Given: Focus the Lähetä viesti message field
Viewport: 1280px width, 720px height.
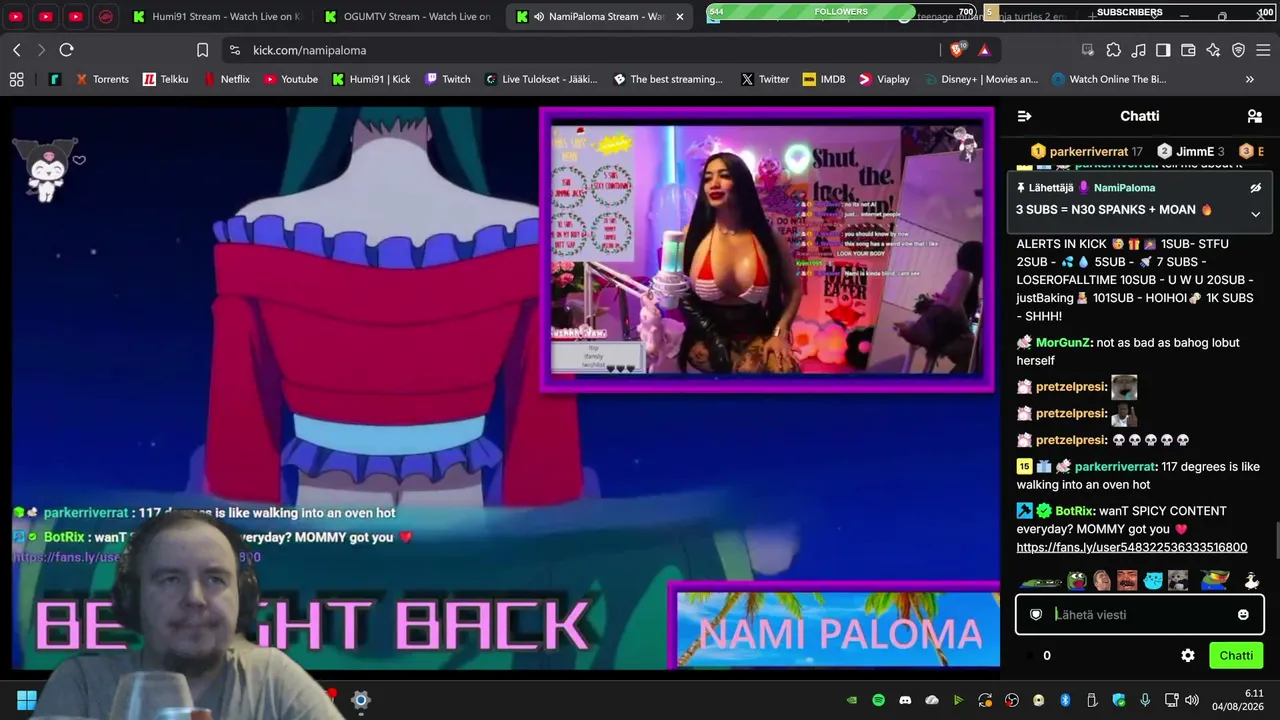Looking at the screenshot, I should tap(1140, 615).
